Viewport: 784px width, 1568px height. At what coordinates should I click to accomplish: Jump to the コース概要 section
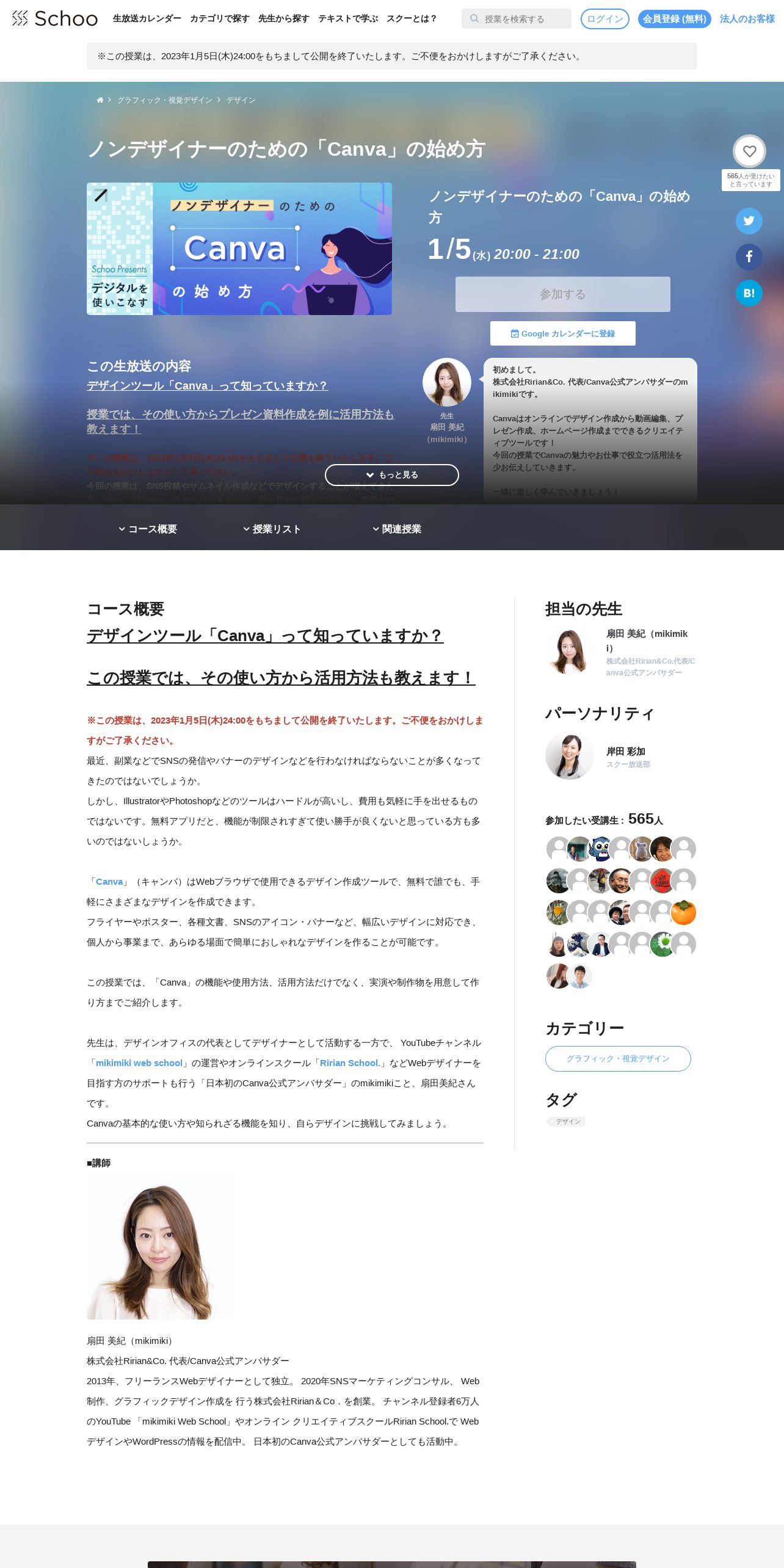(x=148, y=529)
